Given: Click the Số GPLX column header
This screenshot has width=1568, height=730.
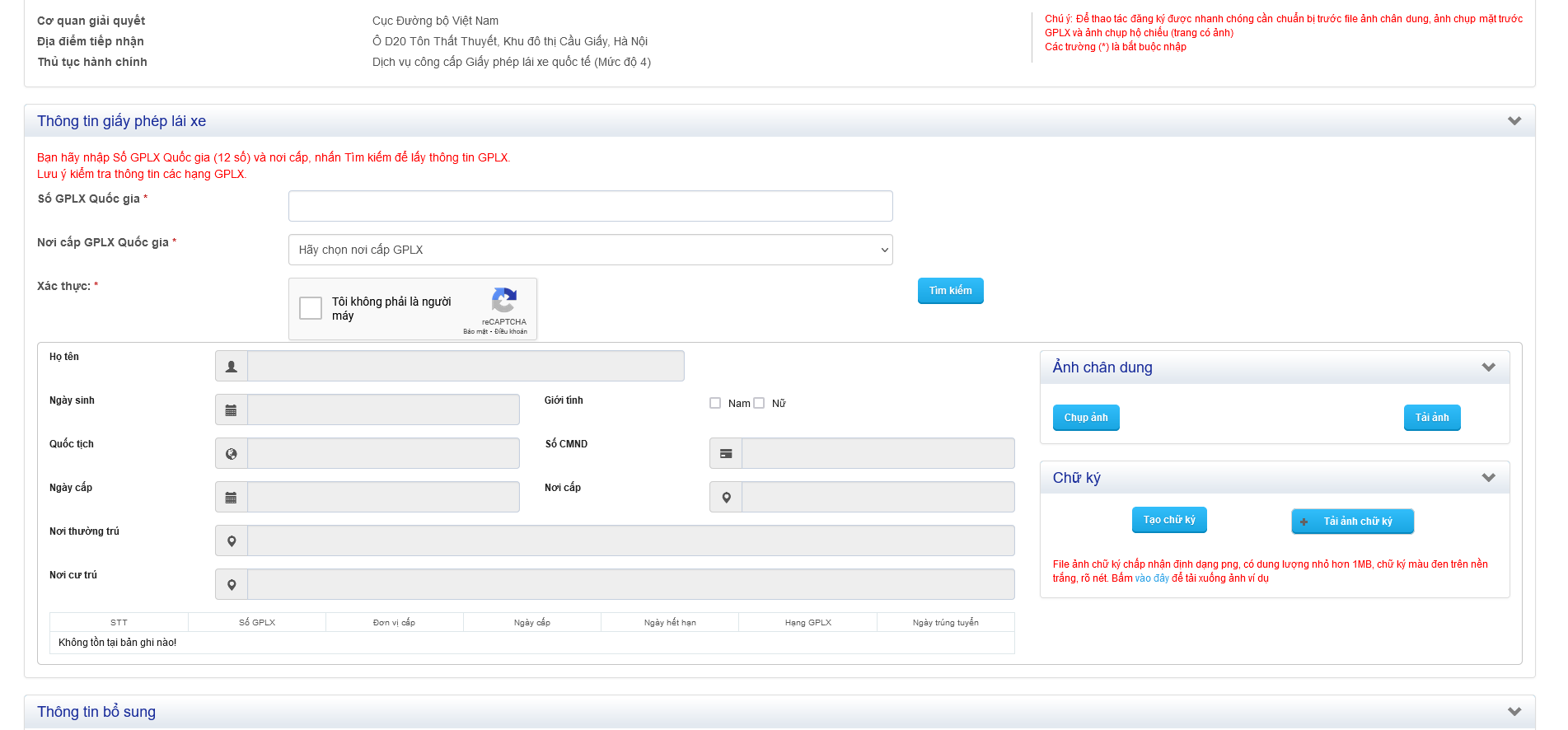Looking at the screenshot, I should point(257,623).
